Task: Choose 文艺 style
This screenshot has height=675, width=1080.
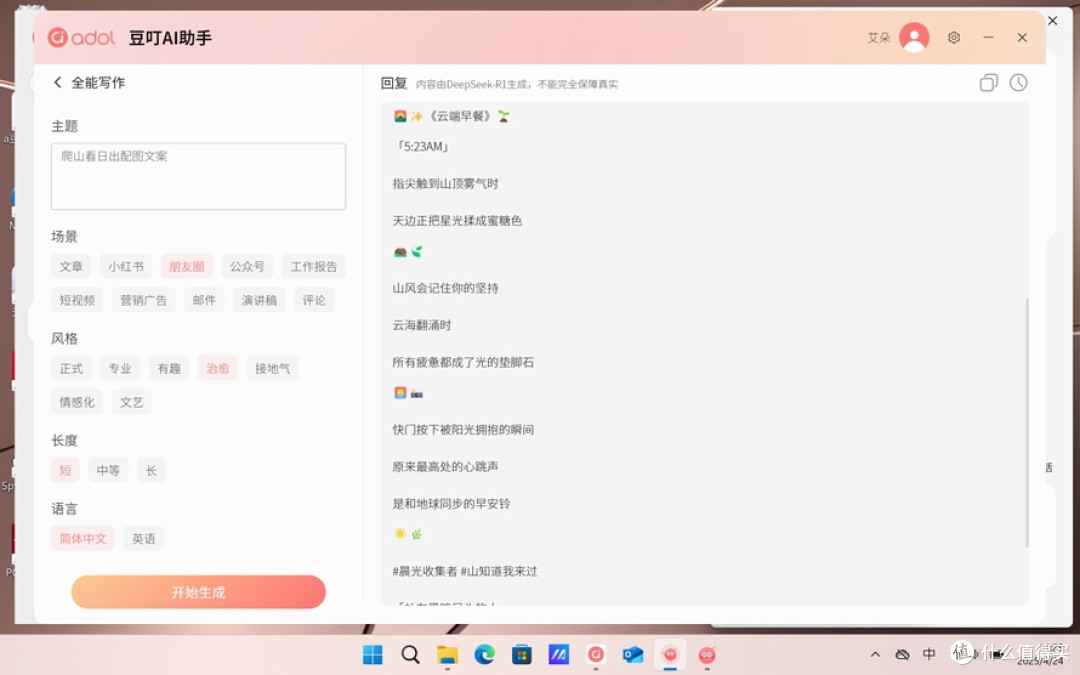Action: [x=132, y=402]
